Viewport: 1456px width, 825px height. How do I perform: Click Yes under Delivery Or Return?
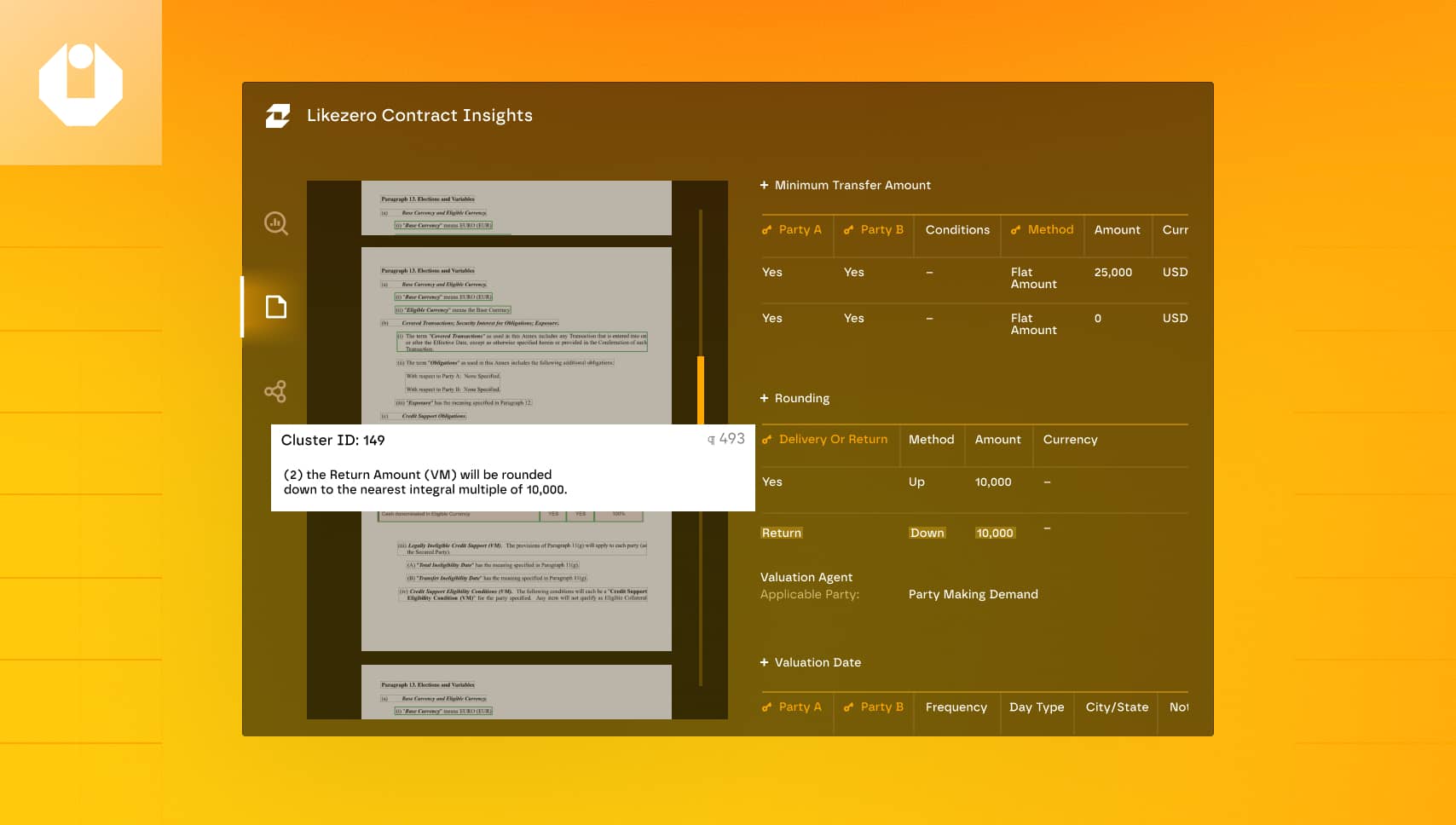pos(771,482)
